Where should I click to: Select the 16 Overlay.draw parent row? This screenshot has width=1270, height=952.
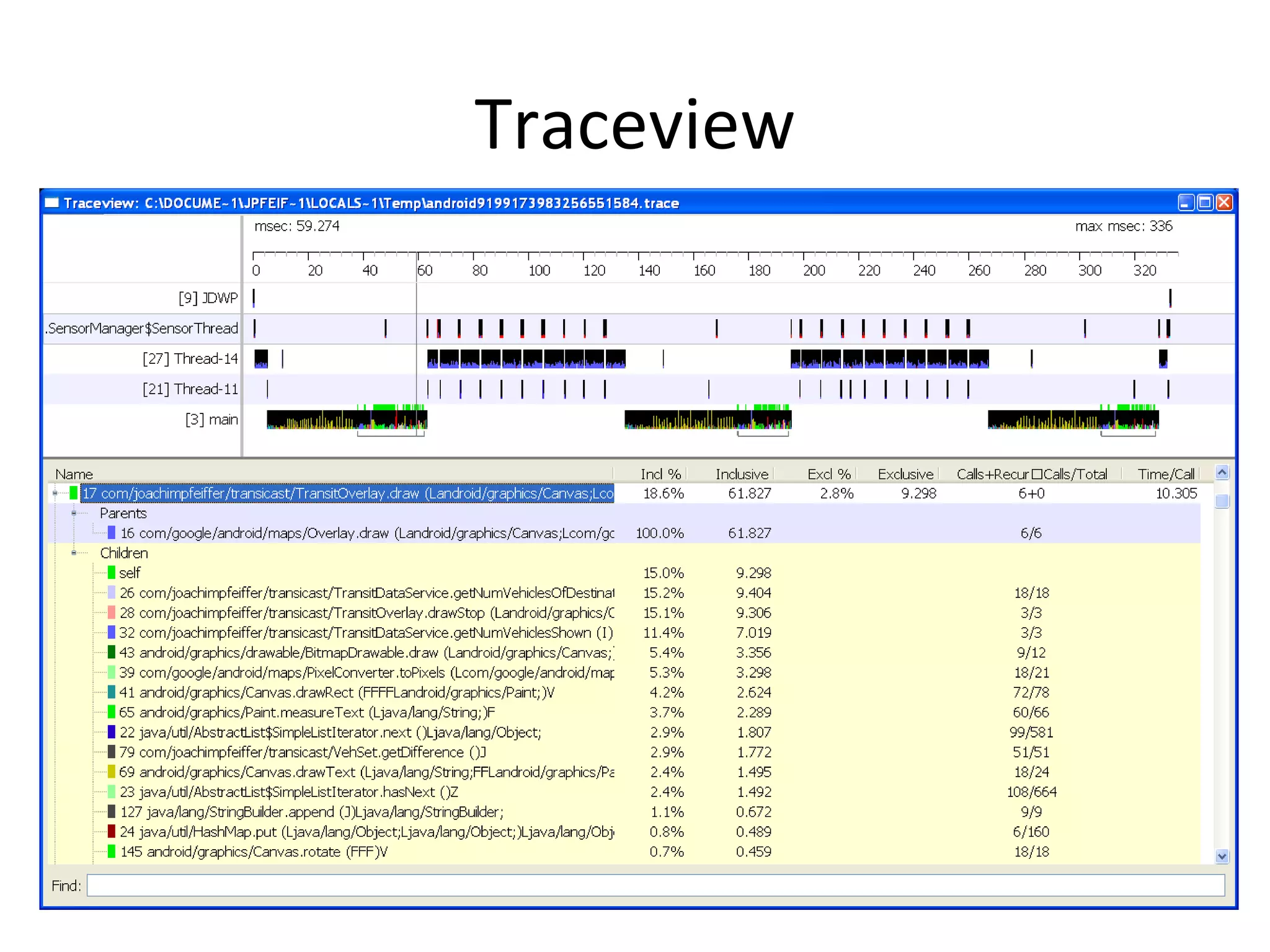click(x=624, y=533)
